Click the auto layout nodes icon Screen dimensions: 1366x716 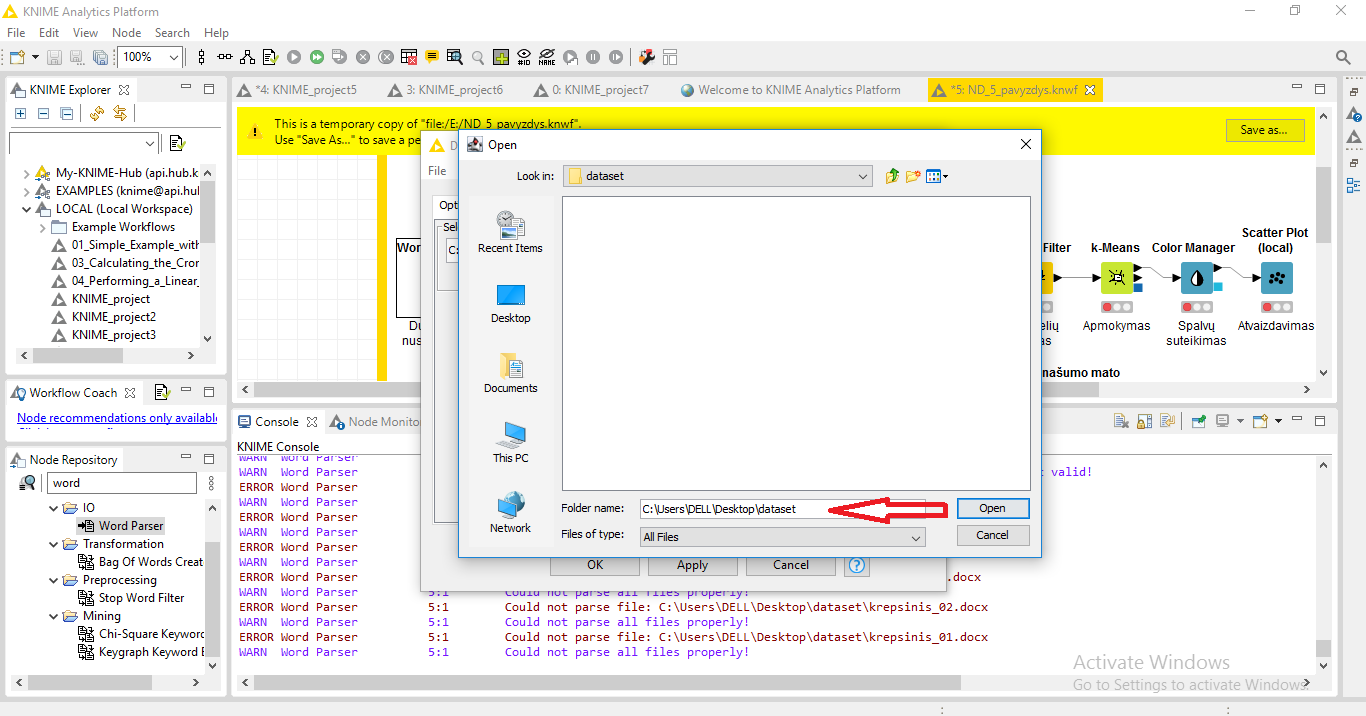pos(247,57)
